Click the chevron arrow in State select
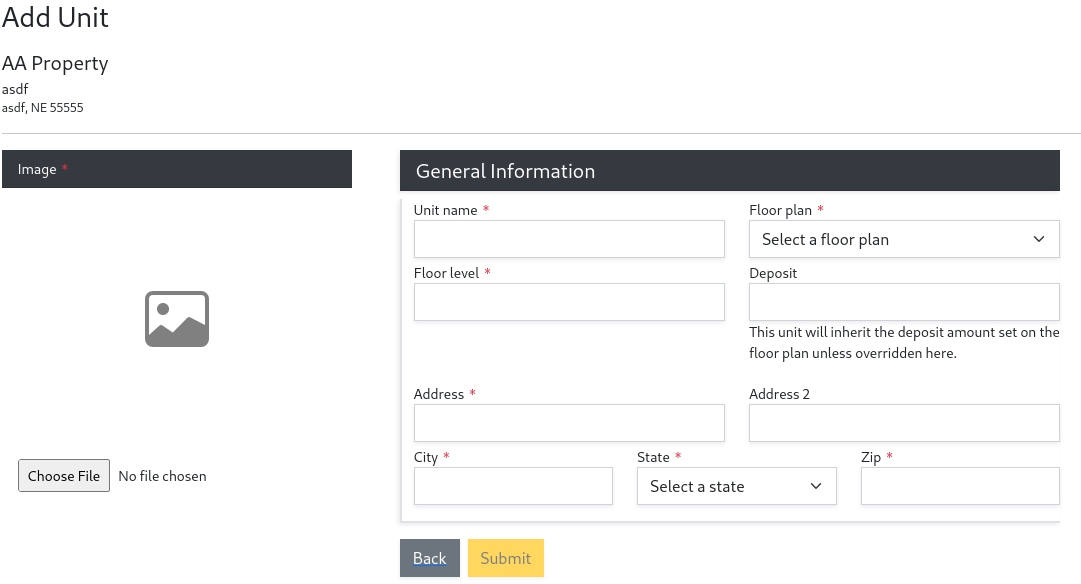1081x584 pixels. (x=815, y=487)
